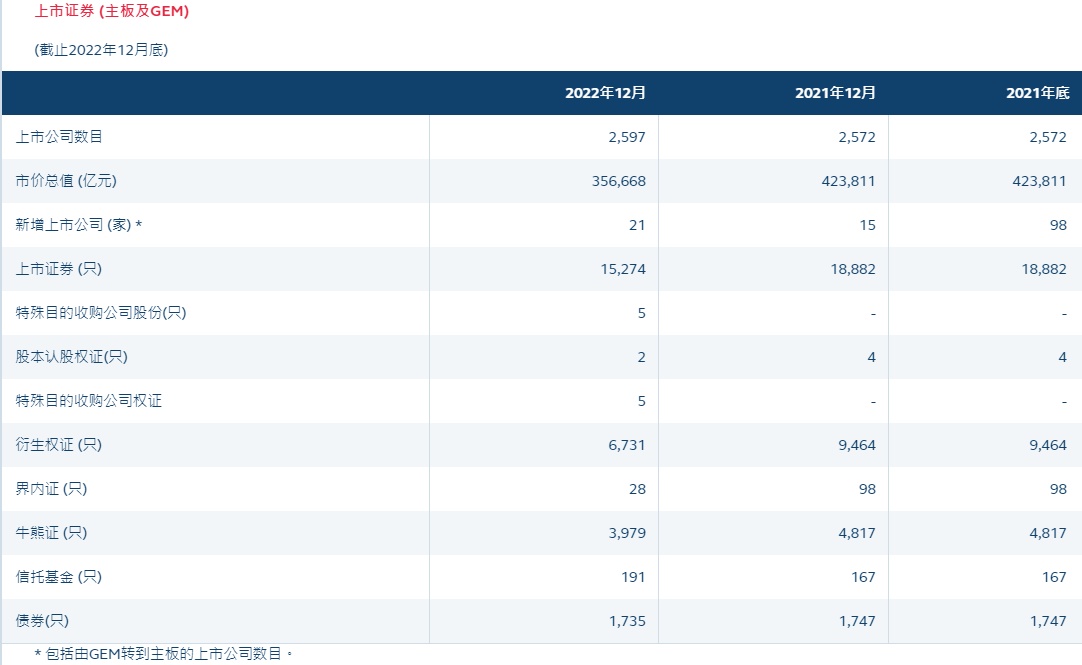
Task: Click the 上市证券 (只) row label
Action: [x=59, y=269]
